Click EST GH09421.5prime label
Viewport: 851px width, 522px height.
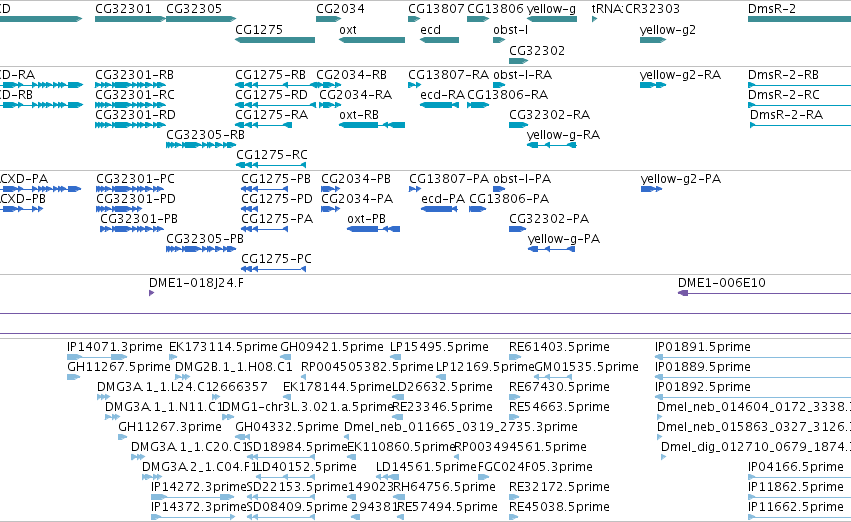tap(332, 347)
